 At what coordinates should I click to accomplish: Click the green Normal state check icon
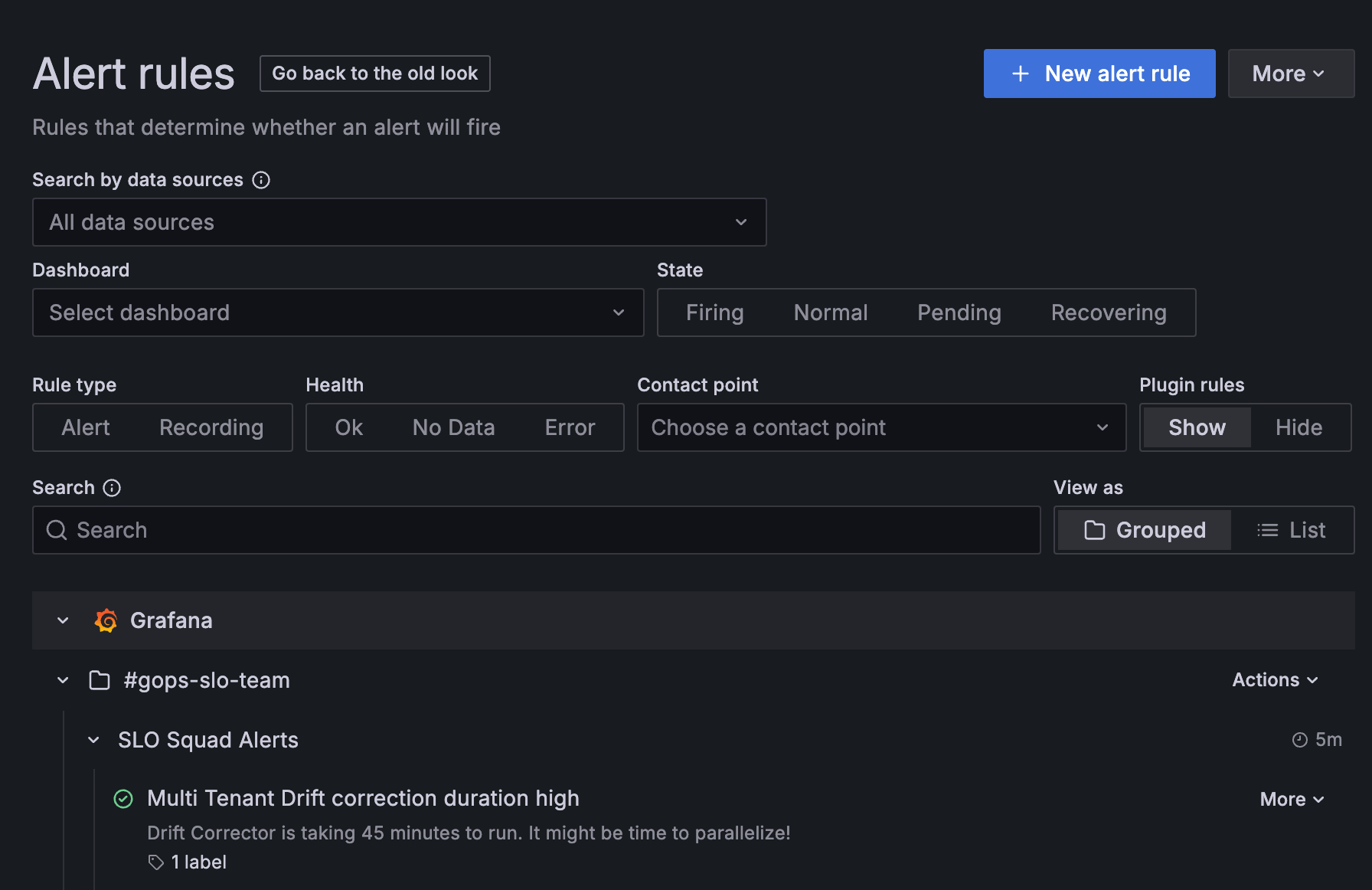coord(123,799)
